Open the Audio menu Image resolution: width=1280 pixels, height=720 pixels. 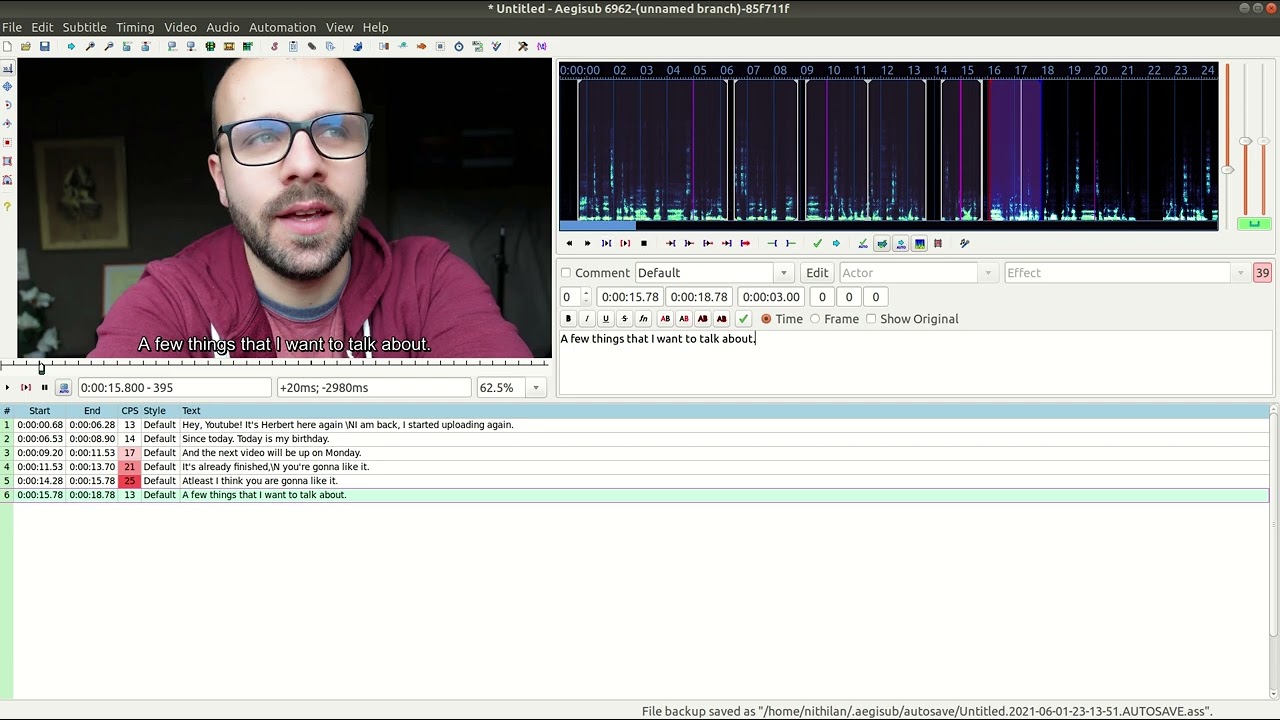pyautogui.click(x=222, y=27)
